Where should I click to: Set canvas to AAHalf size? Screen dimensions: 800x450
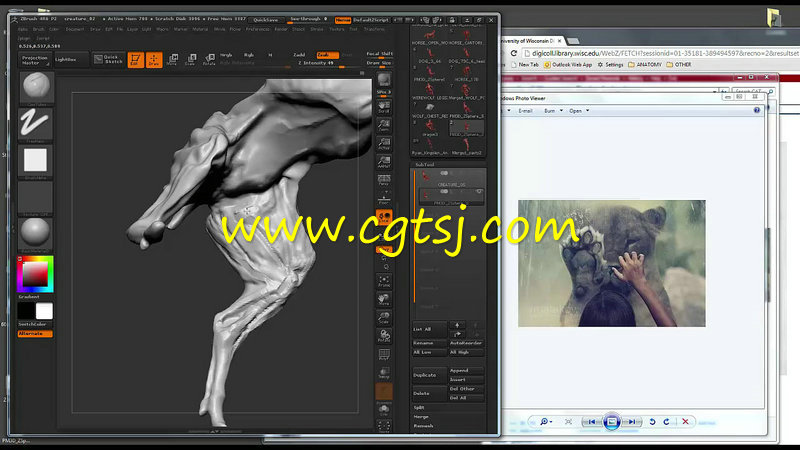(384, 162)
